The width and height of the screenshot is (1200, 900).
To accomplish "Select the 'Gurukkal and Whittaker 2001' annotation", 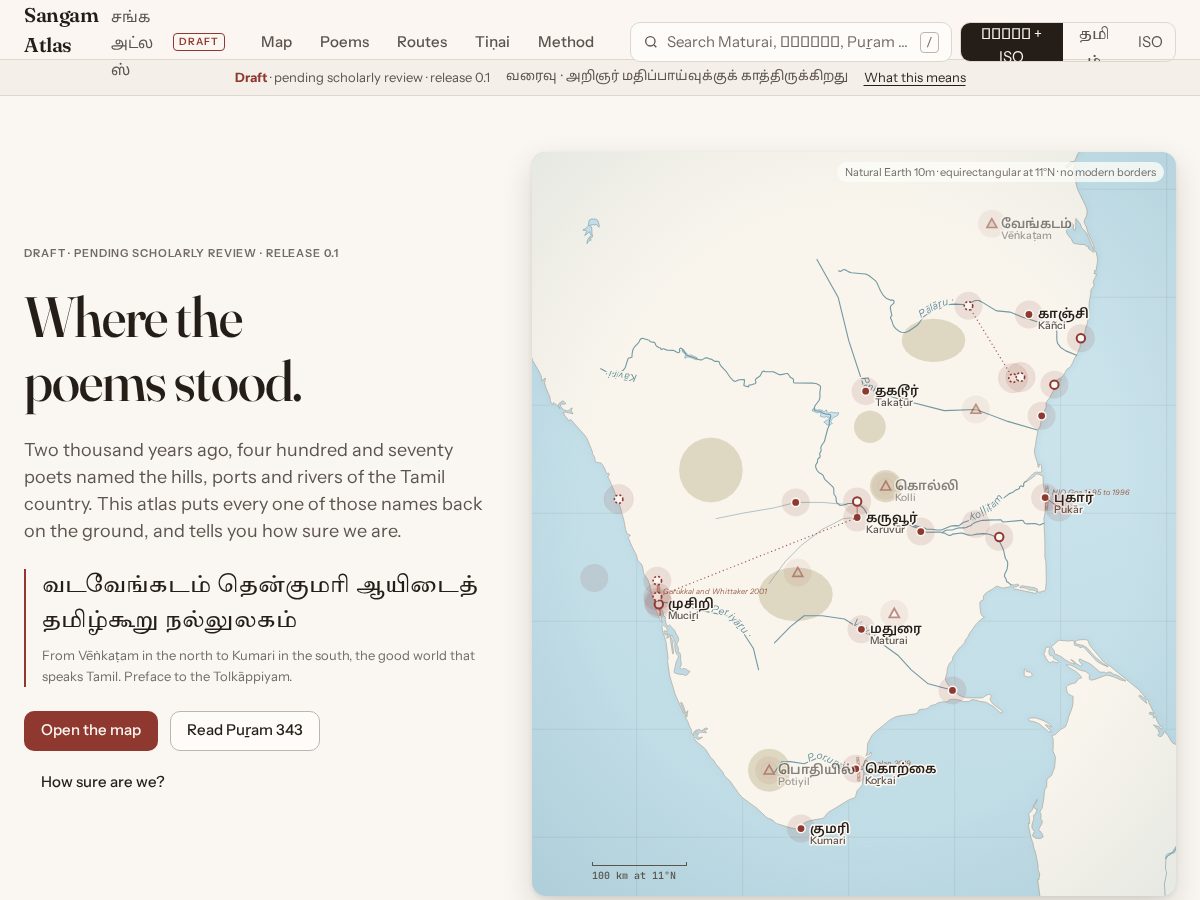I will (x=715, y=591).
